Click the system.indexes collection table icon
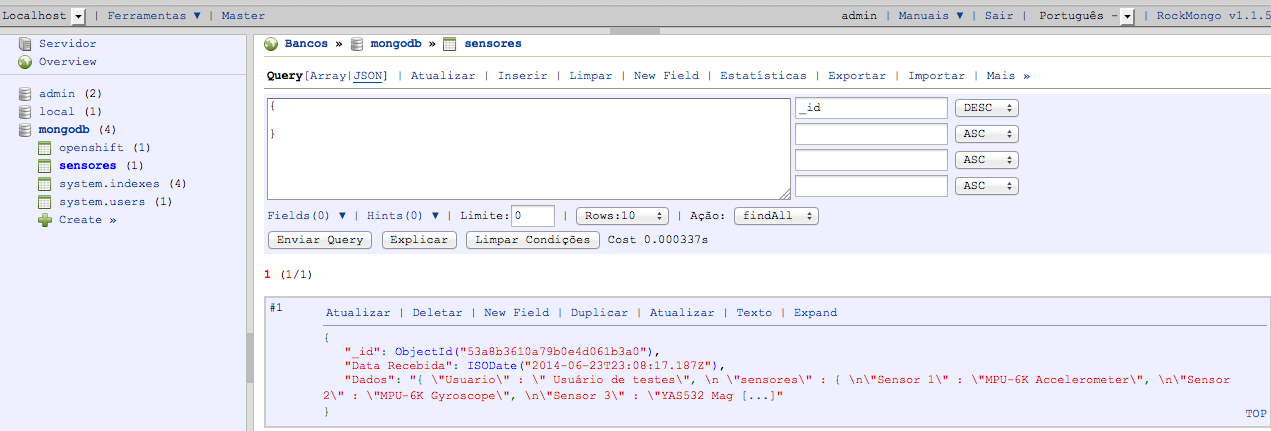The height and width of the screenshot is (431, 1271). tap(44, 184)
